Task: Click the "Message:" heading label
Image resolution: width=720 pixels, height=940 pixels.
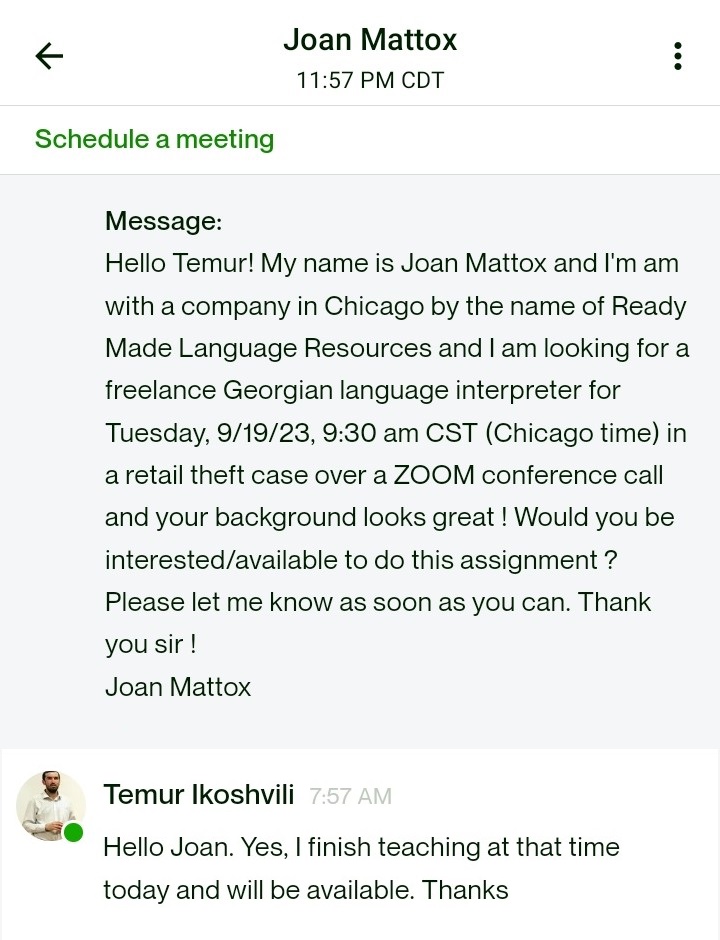Action: click(x=163, y=220)
